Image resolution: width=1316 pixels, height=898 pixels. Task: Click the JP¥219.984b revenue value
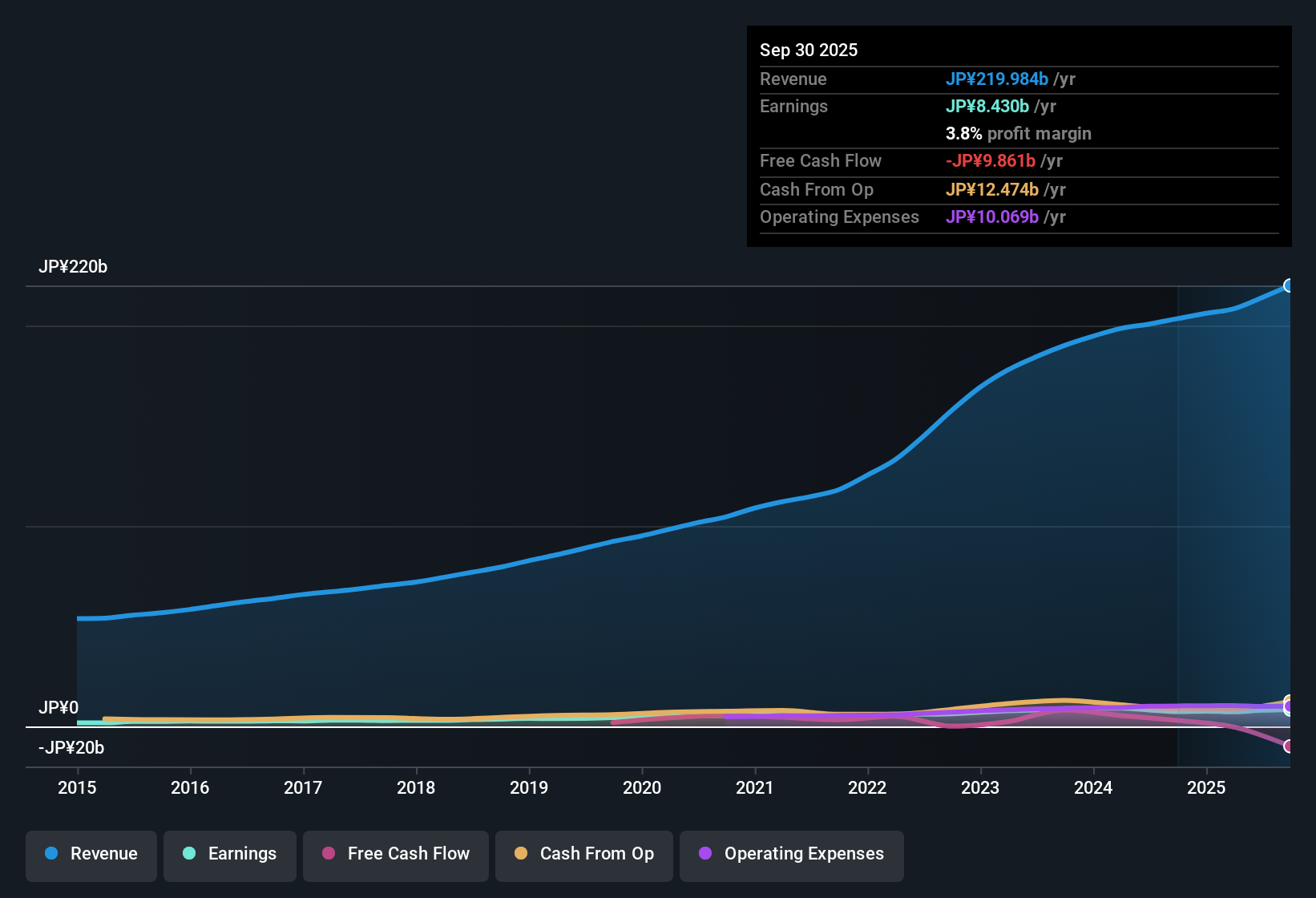(998, 79)
